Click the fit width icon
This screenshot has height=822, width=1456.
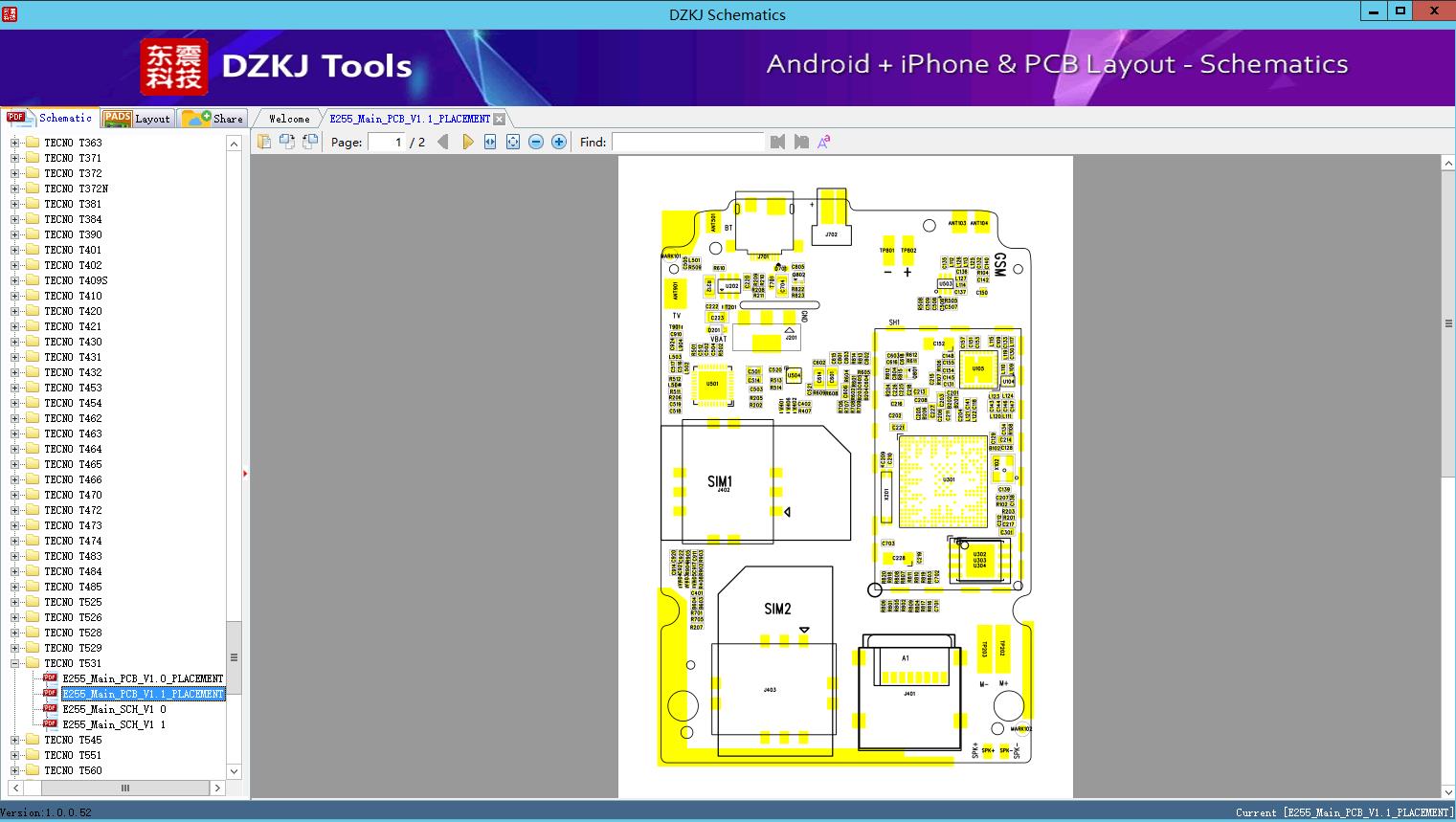click(490, 142)
